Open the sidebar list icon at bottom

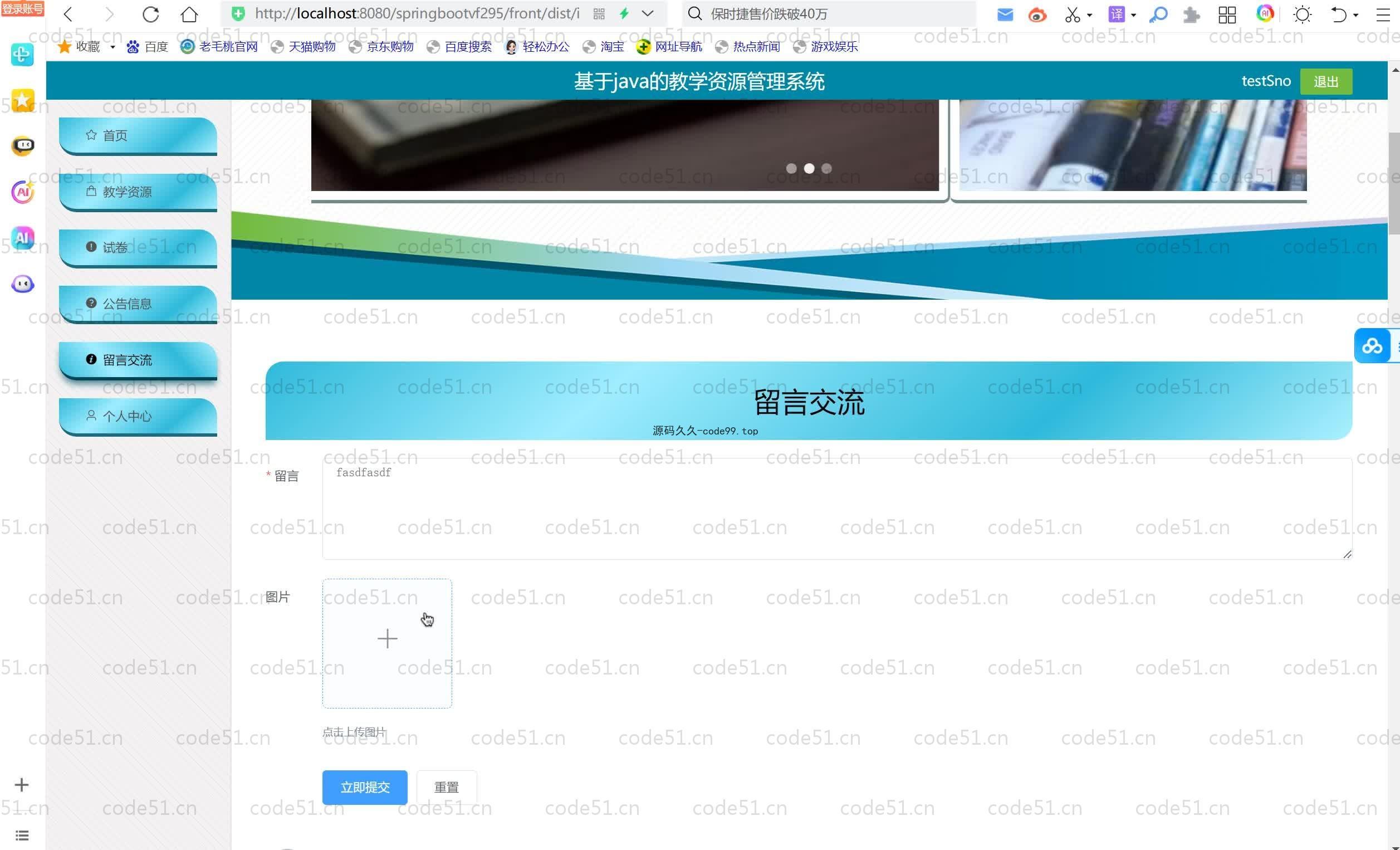point(22,835)
